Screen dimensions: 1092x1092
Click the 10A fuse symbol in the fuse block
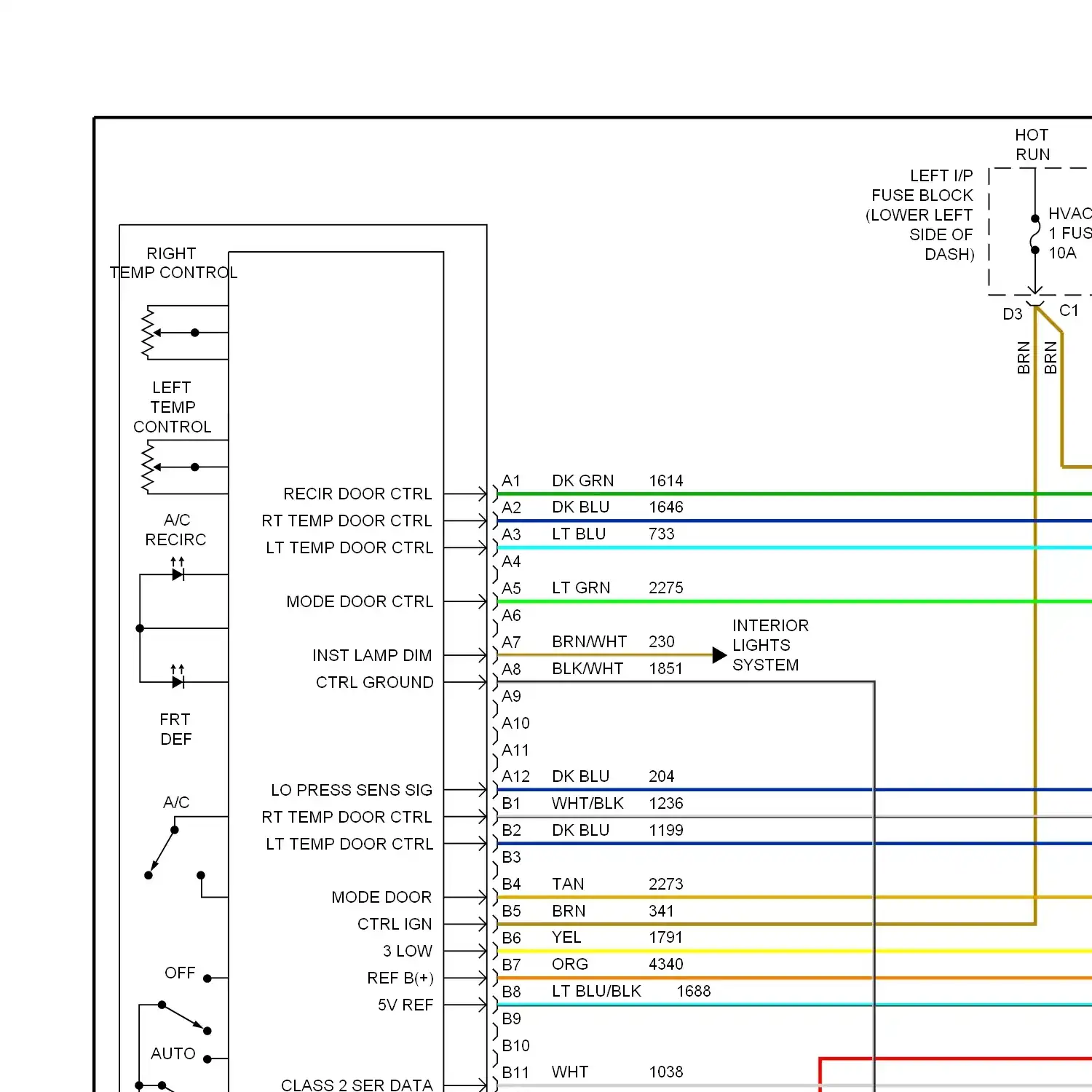point(1034,234)
